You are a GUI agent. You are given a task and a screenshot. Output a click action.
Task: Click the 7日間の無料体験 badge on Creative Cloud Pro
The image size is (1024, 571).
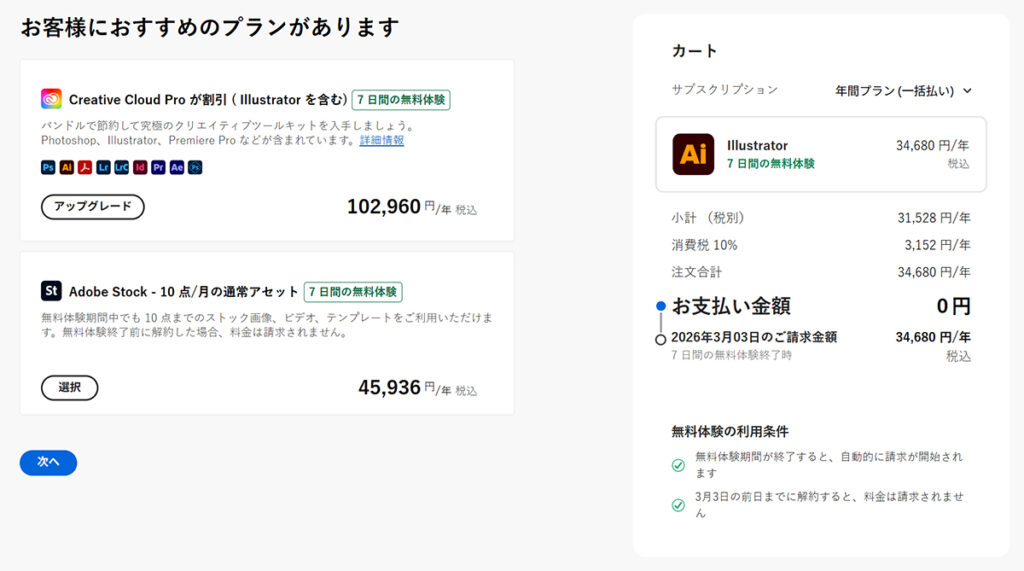click(x=401, y=100)
